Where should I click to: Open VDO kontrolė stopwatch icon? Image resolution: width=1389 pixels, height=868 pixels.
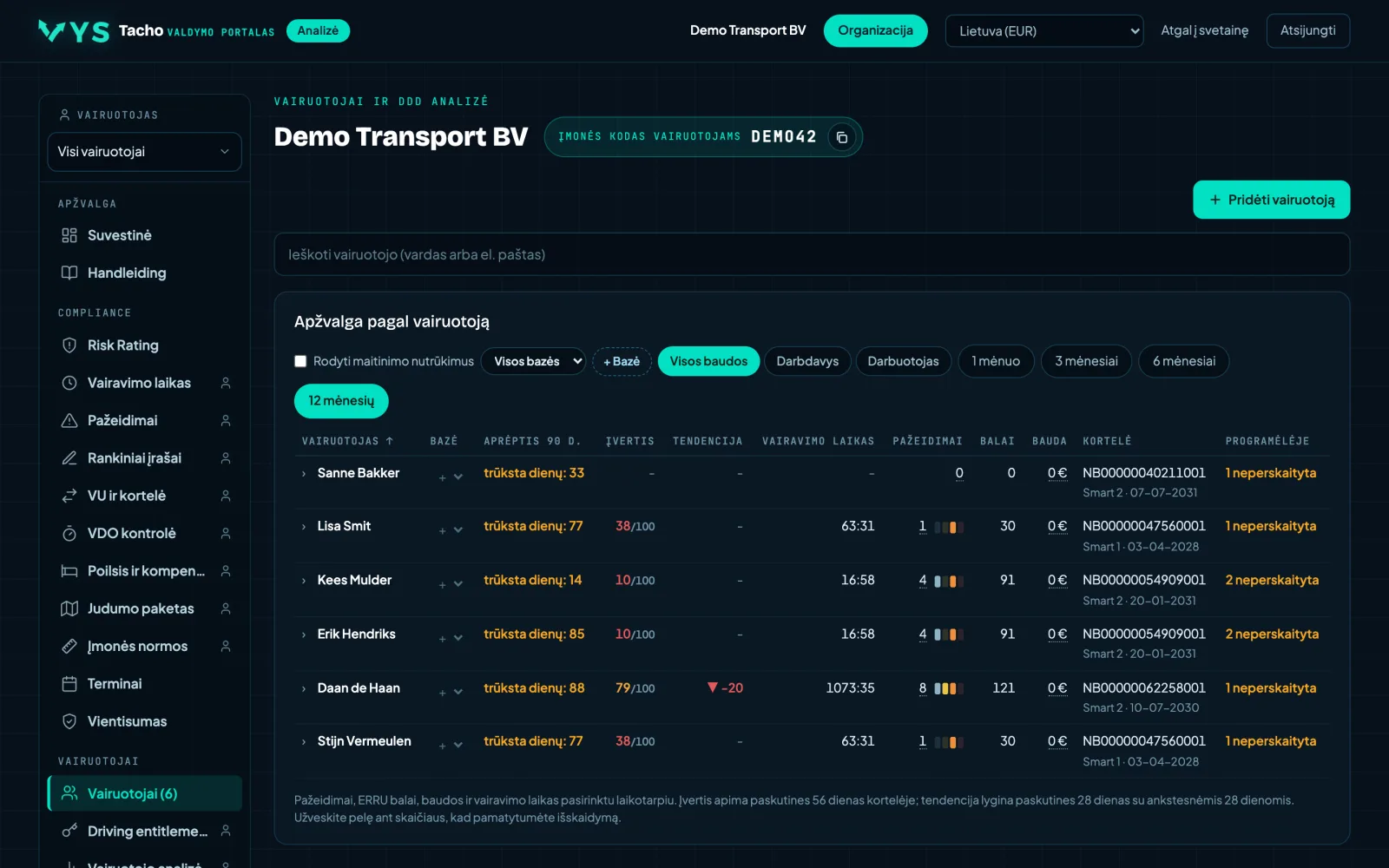[69, 533]
